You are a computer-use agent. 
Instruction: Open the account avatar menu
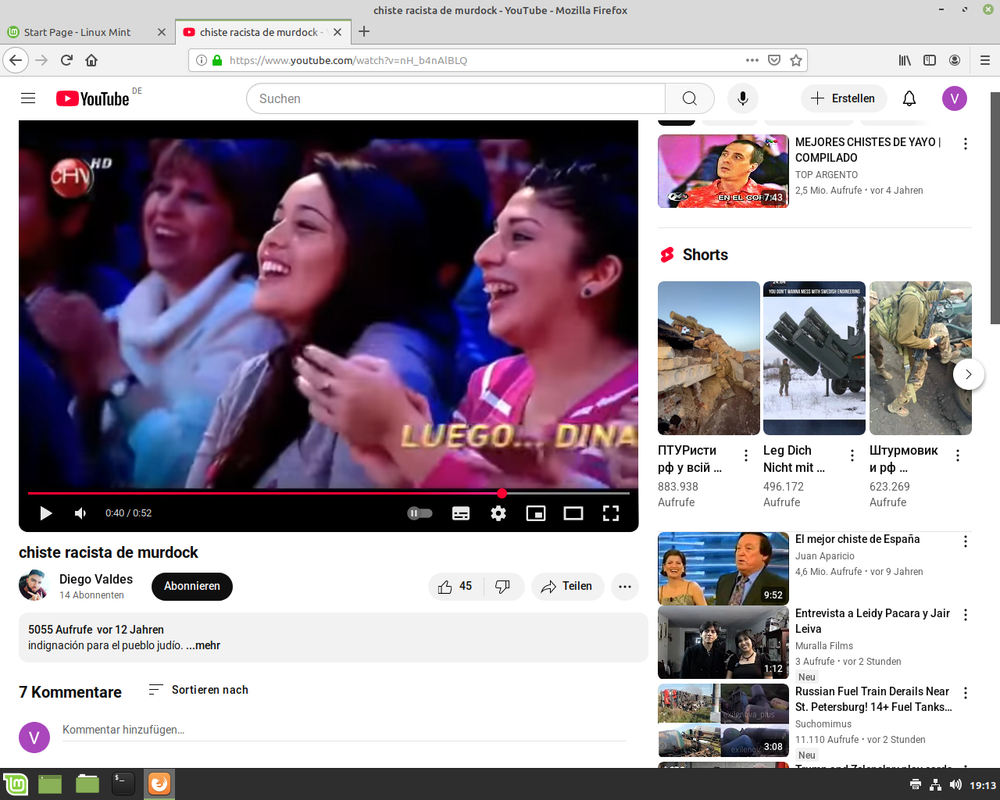tap(954, 98)
